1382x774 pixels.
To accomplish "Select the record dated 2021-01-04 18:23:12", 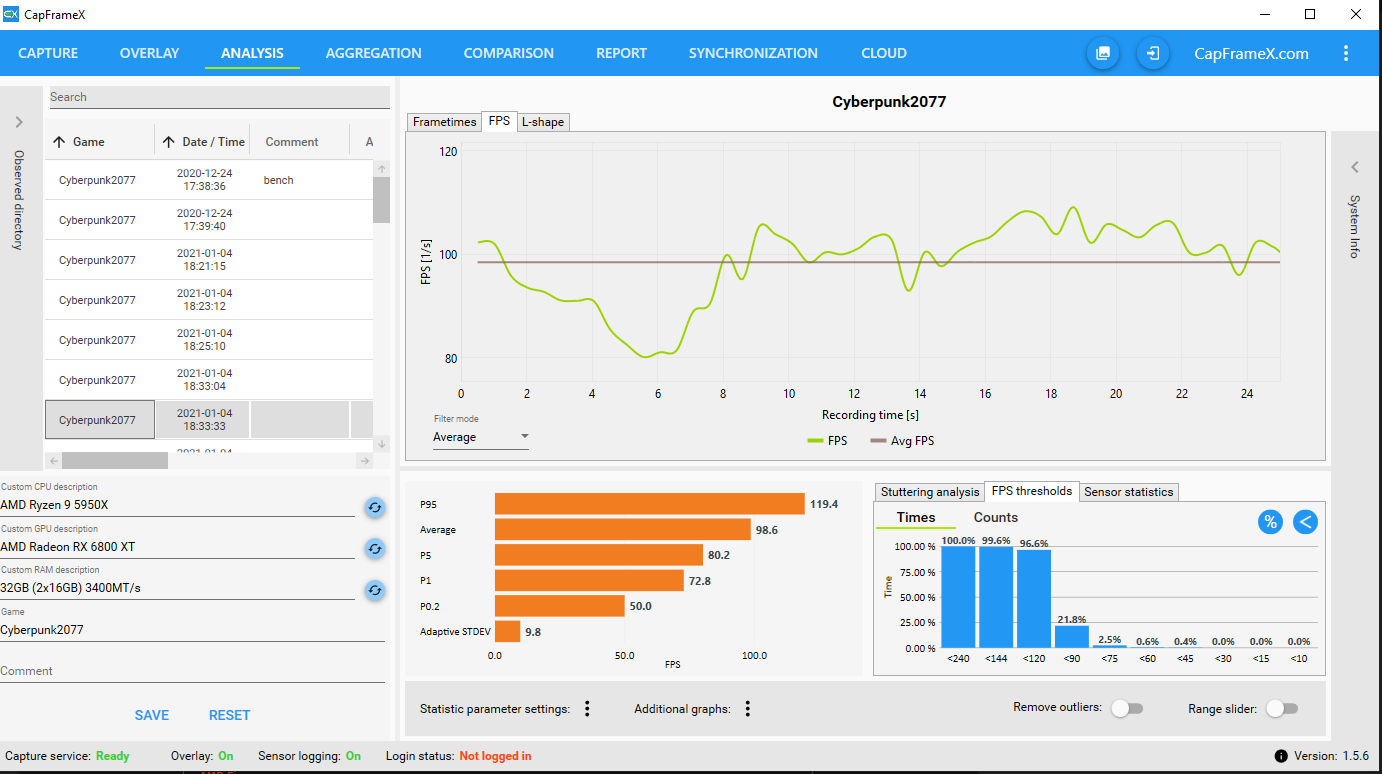I will pos(209,300).
